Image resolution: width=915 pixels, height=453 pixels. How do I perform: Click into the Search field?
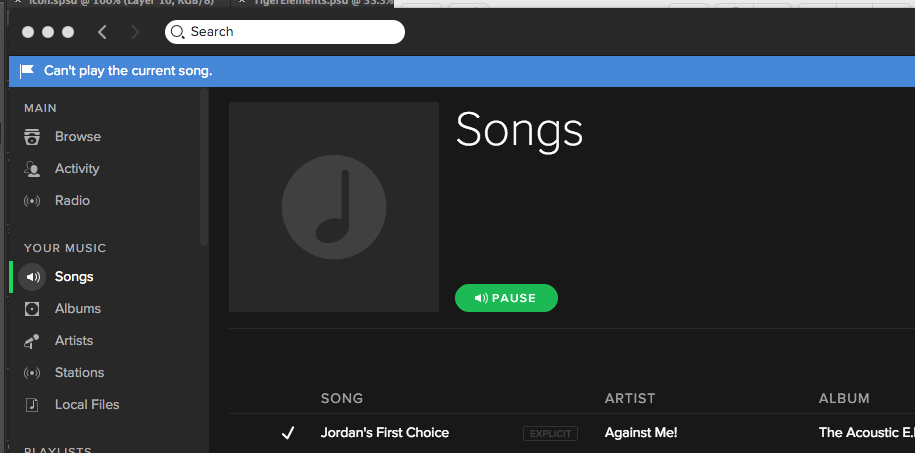pyautogui.click(x=285, y=32)
